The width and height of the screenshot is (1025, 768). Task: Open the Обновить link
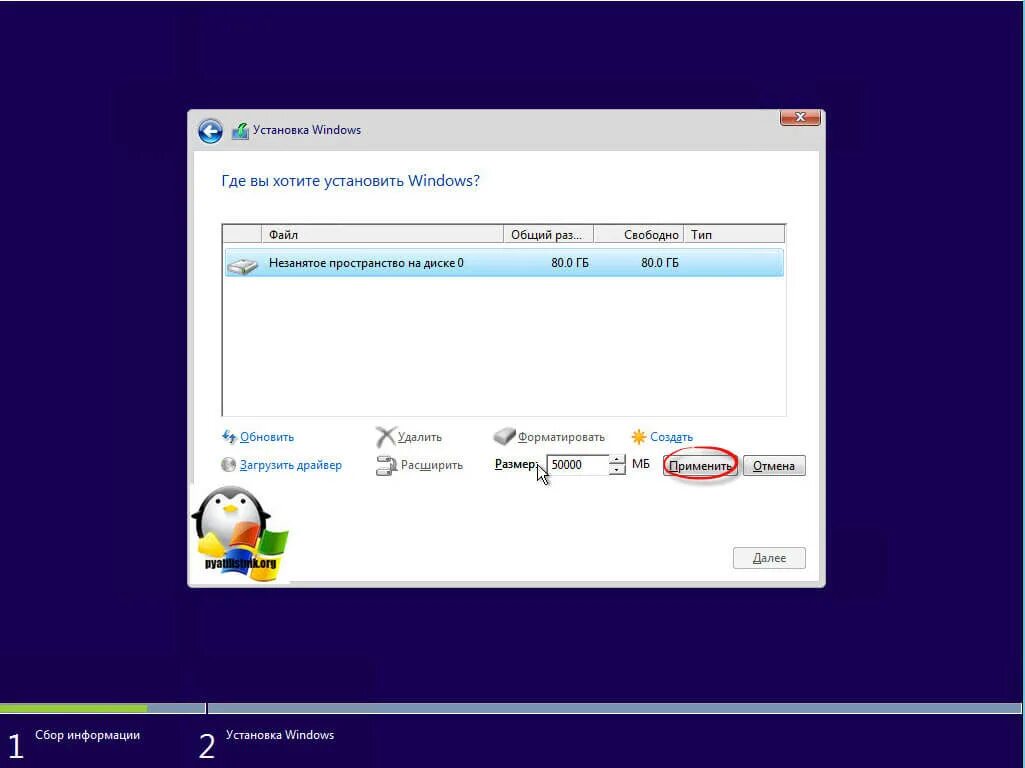coord(267,437)
